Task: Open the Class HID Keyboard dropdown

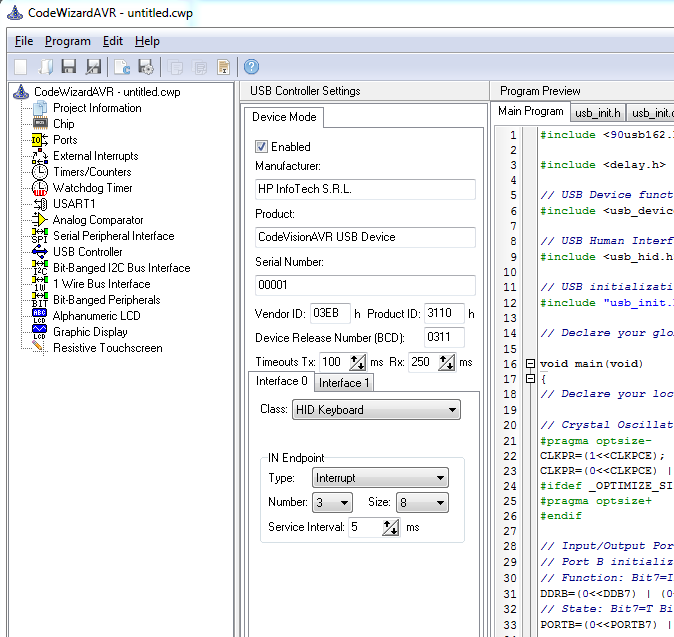Action: (x=376, y=410)
